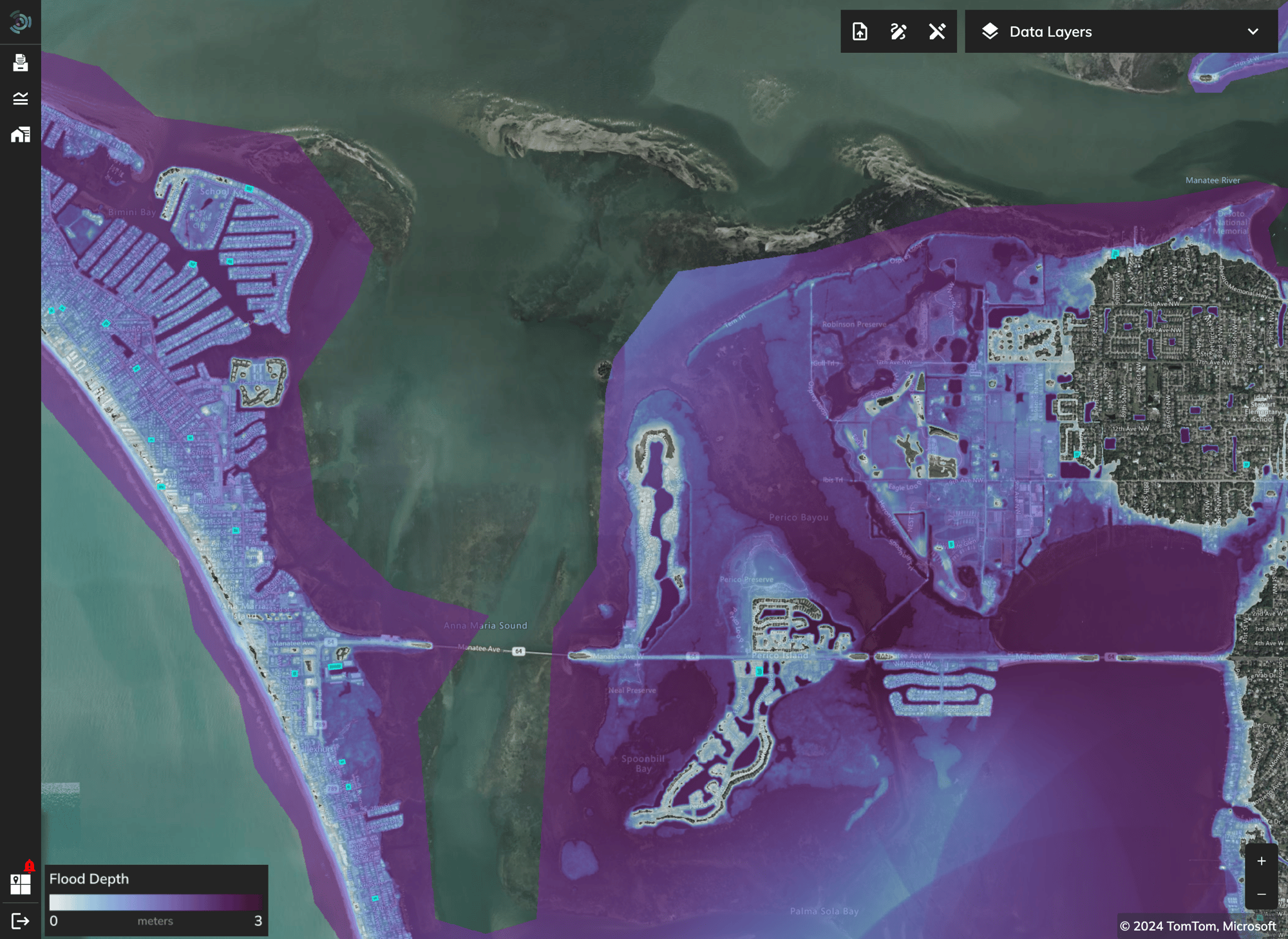
Task: Click the Data Layers stack icon
Action: [990, 32]
